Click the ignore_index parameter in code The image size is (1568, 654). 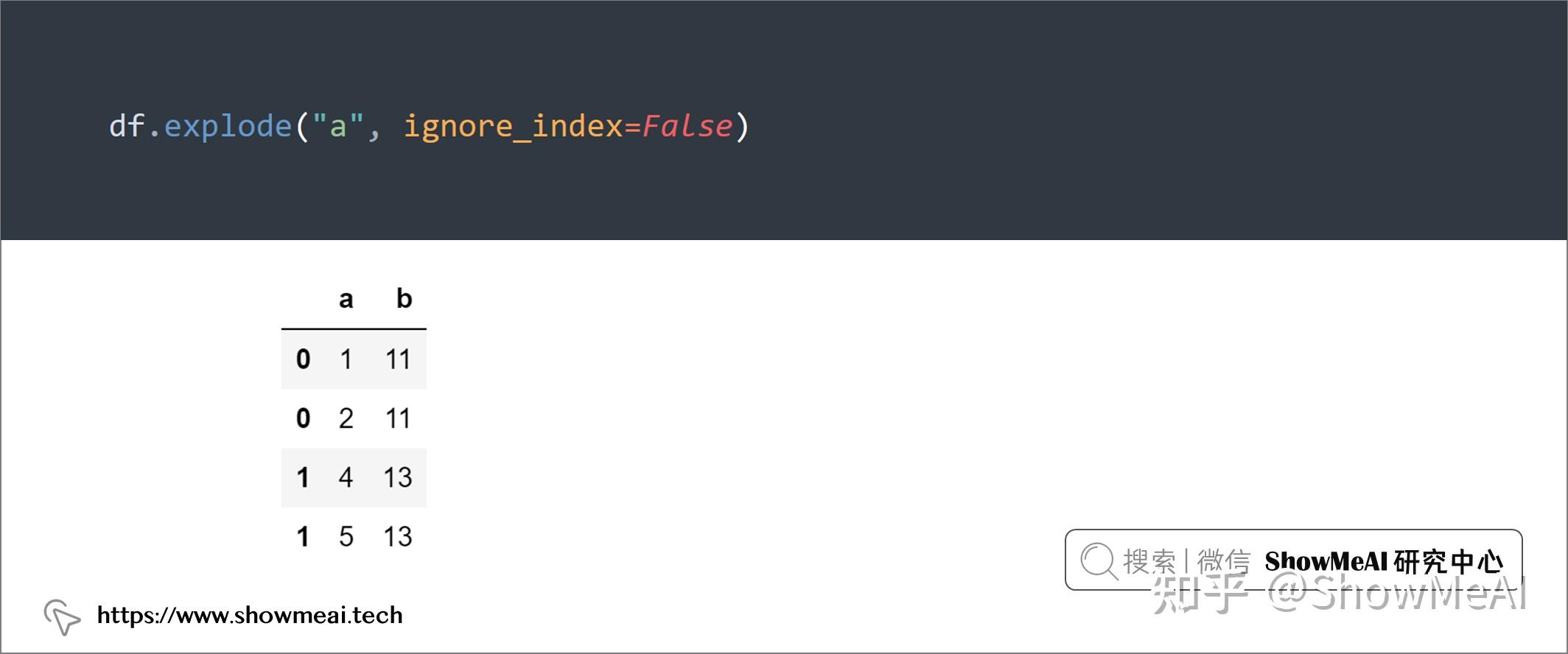tap(513, 126)
